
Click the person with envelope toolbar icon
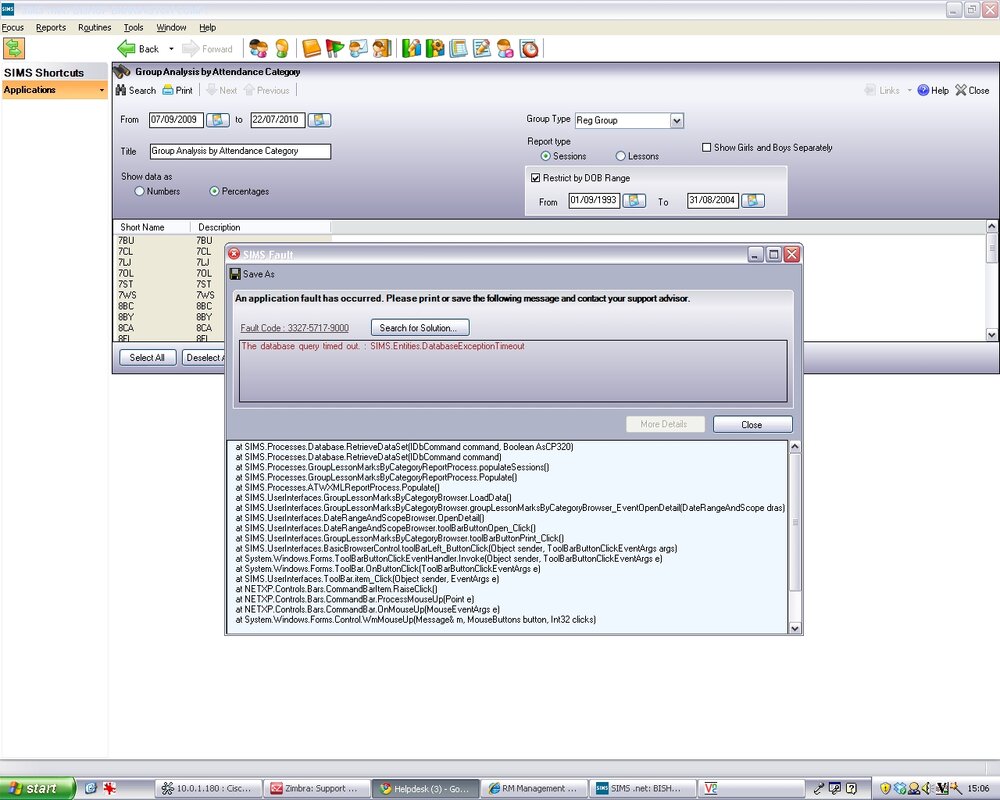tap(358, 48)
